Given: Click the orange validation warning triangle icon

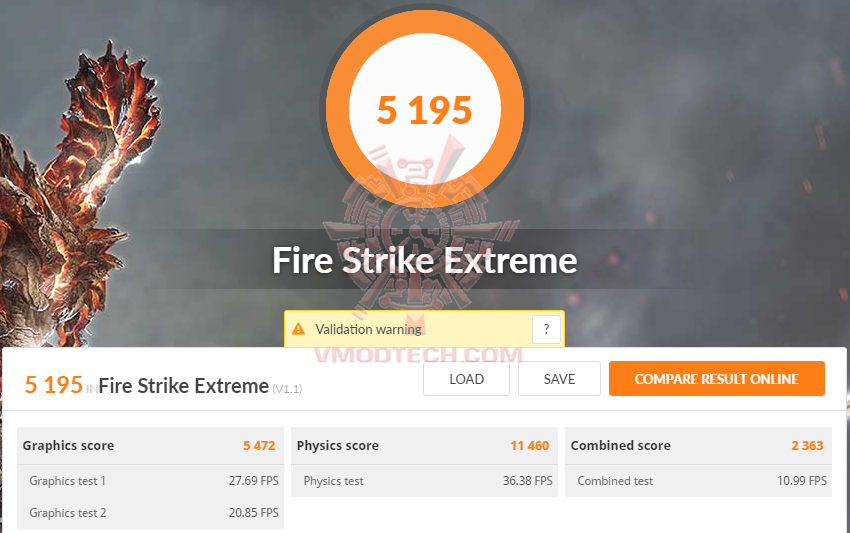Looking at the screenshot, I should point(298,329).
